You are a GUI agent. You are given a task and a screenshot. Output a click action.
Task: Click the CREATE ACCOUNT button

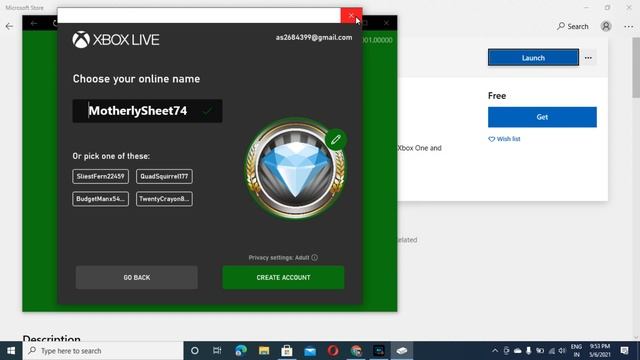point(283,278)
